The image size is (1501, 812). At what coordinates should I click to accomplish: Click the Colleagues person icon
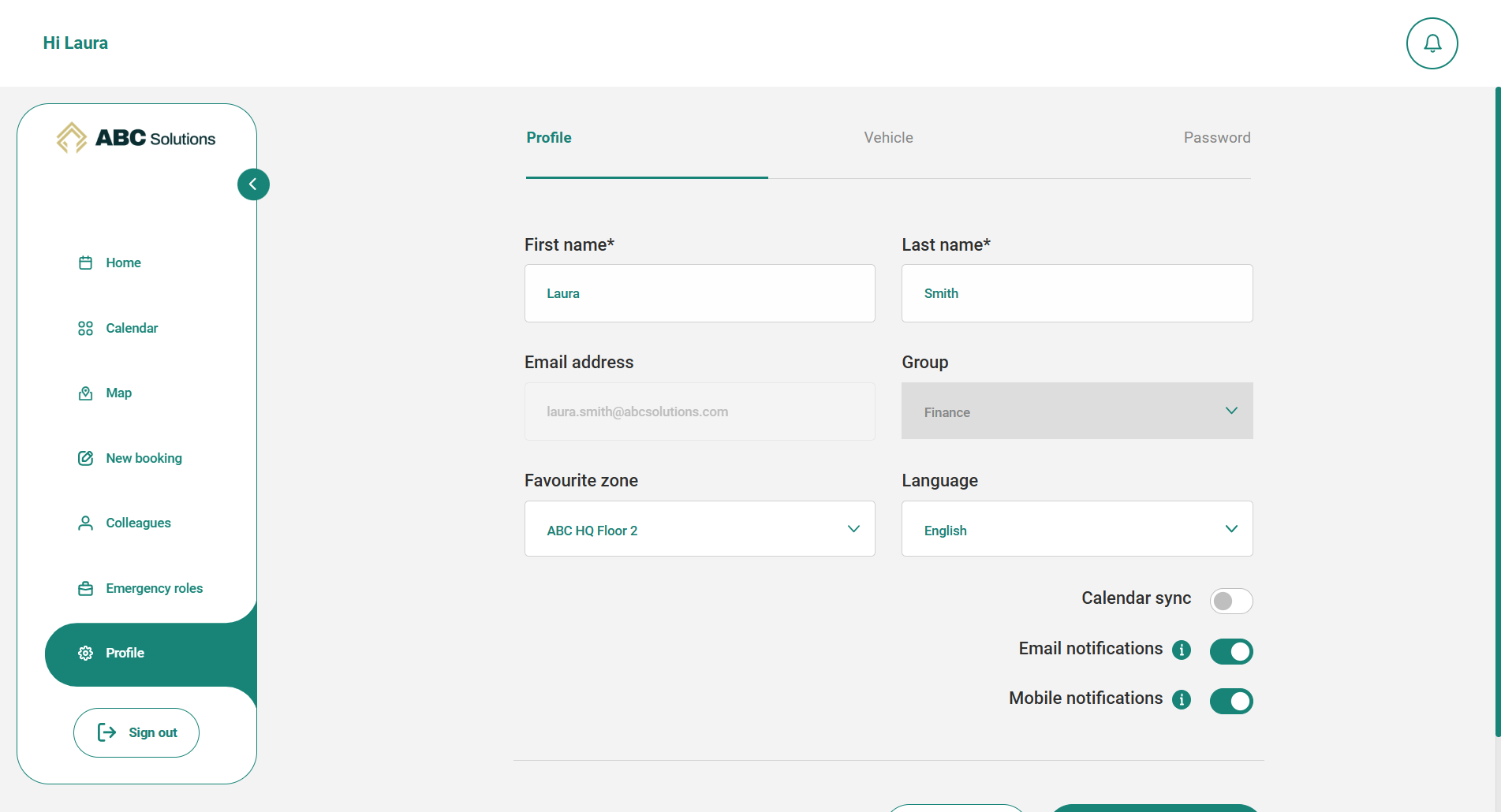pyautogui.click(x=86, y=523)
